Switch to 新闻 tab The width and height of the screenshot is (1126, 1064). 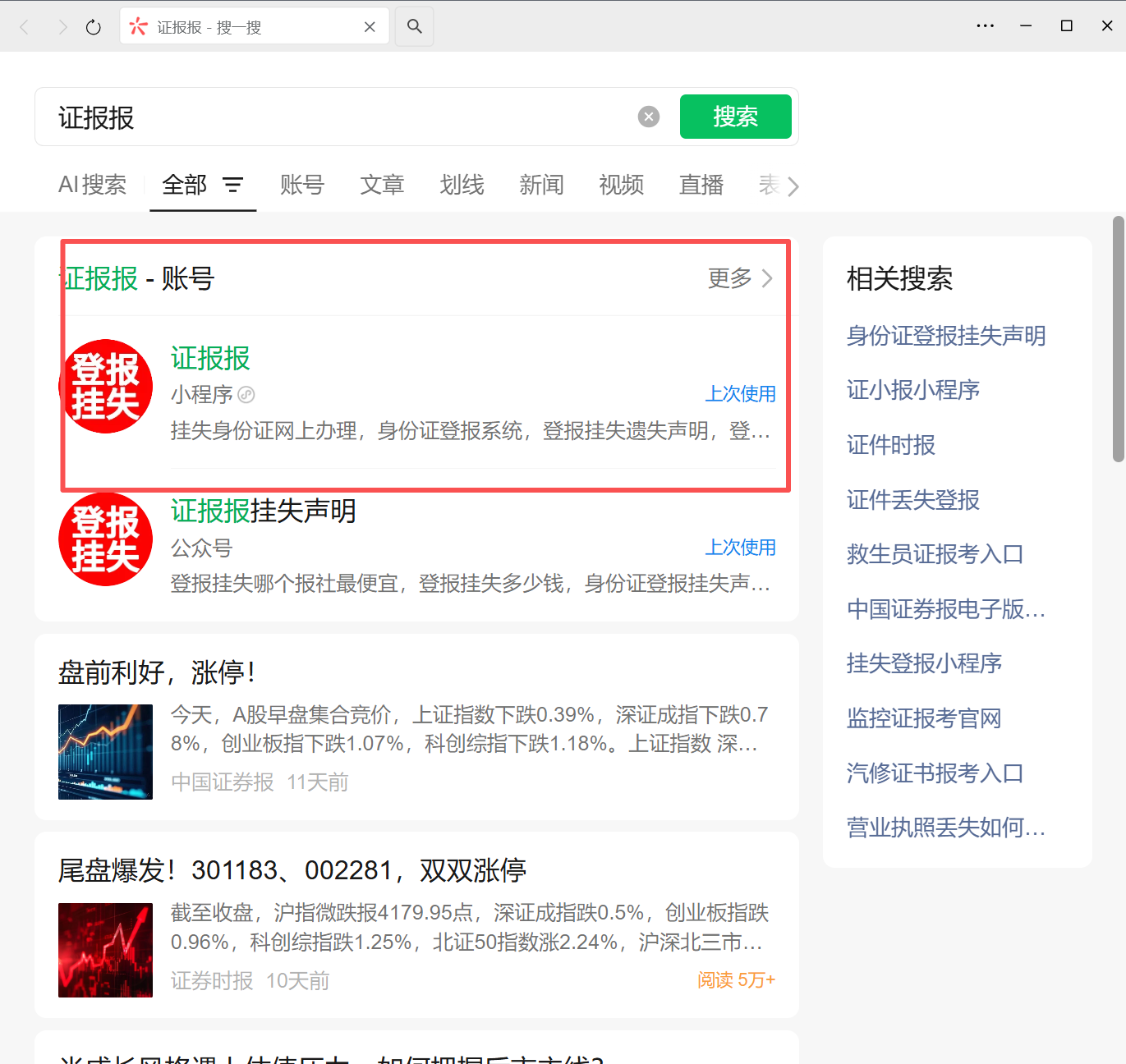pos(541,185)
